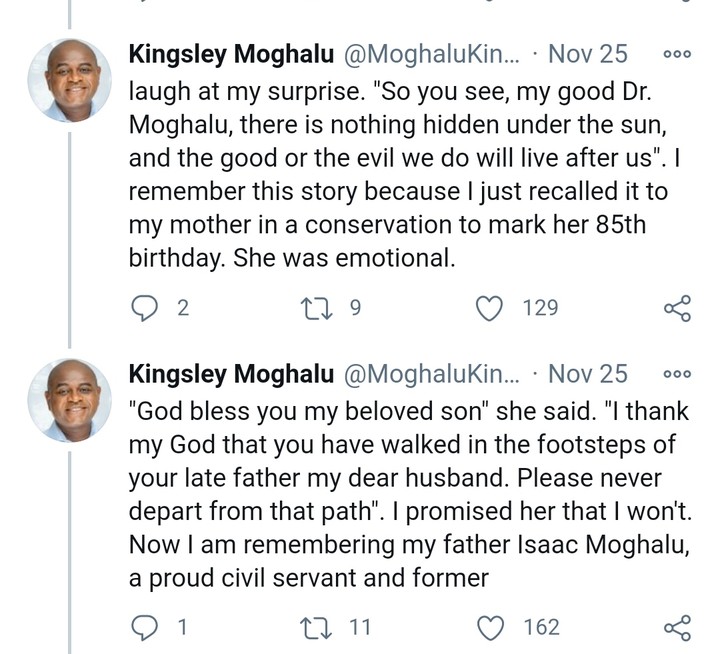Viewport: 720px width, 654px height.
Task: Like the tweet with 129 likes
Action: pos(490,308)
